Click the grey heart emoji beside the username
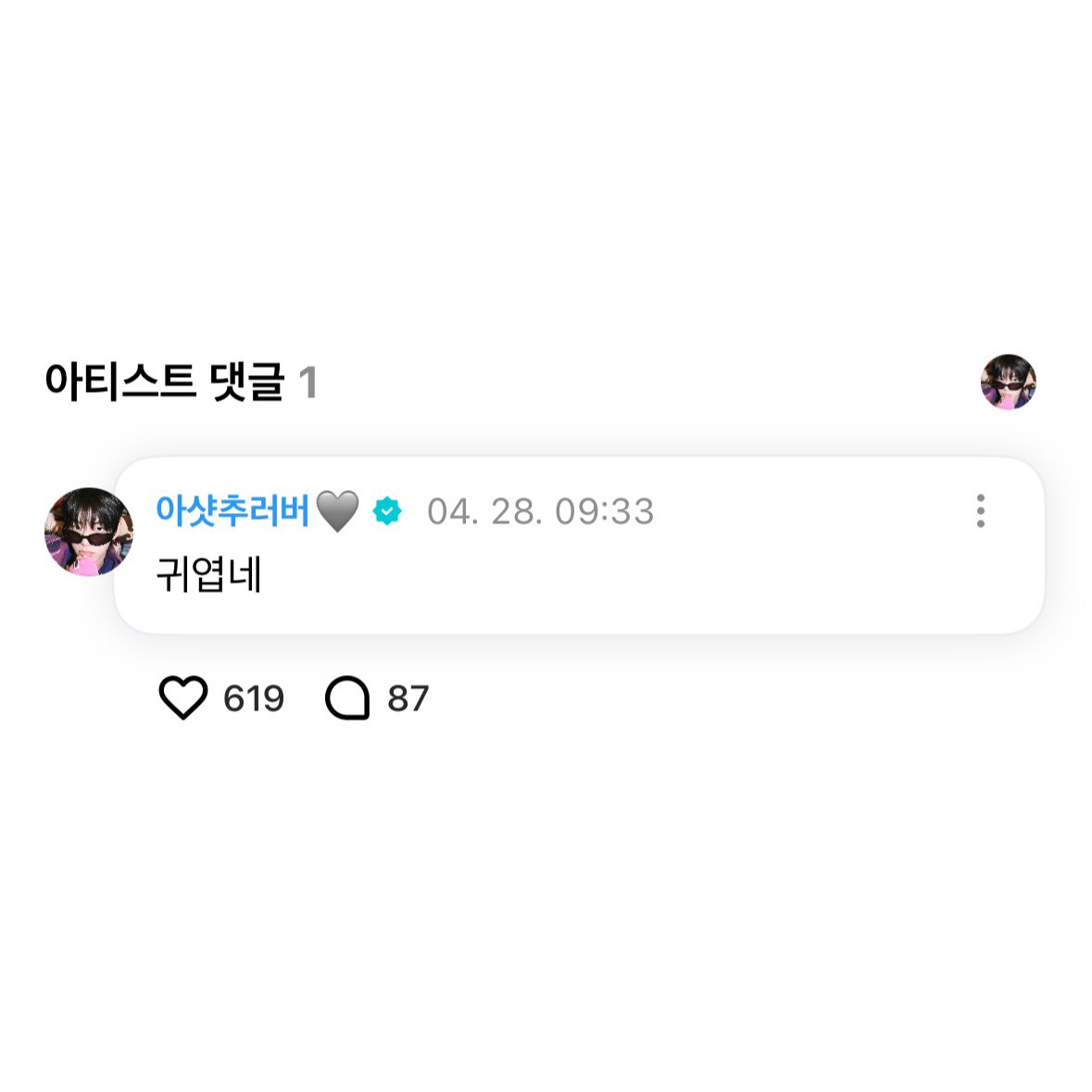1092x1092 pixels. 337,511
